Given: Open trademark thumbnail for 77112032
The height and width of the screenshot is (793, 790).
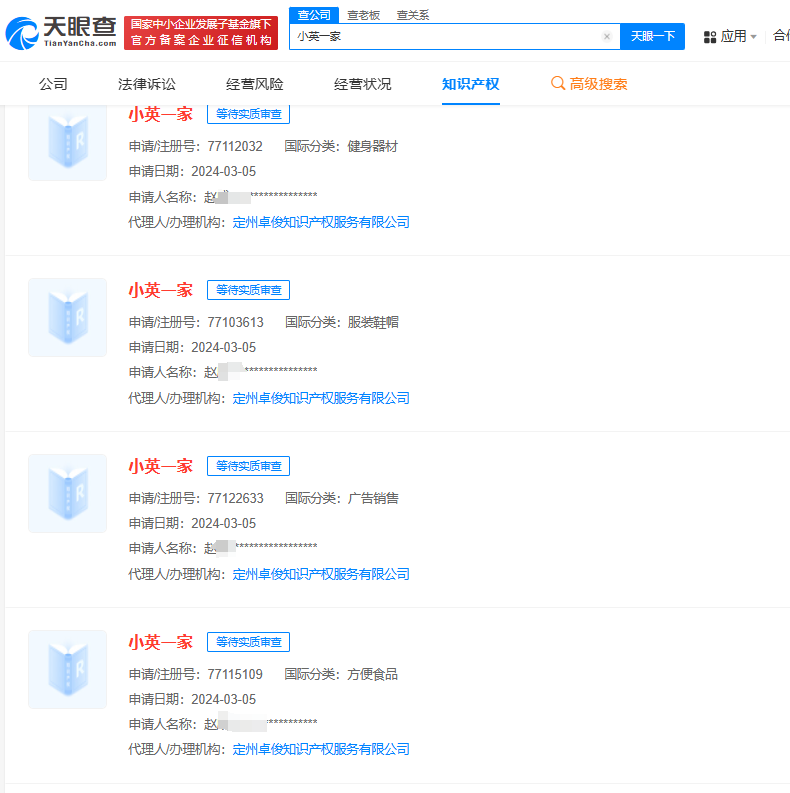Looking at the screenshot, I should tap(68, 142).
